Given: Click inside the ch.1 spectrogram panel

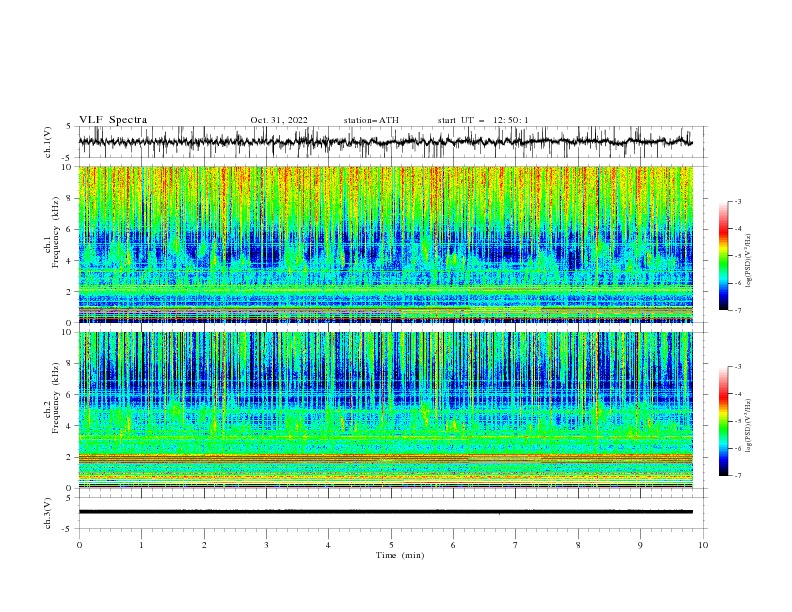Looking at the screenshot, I should [385, 244].
